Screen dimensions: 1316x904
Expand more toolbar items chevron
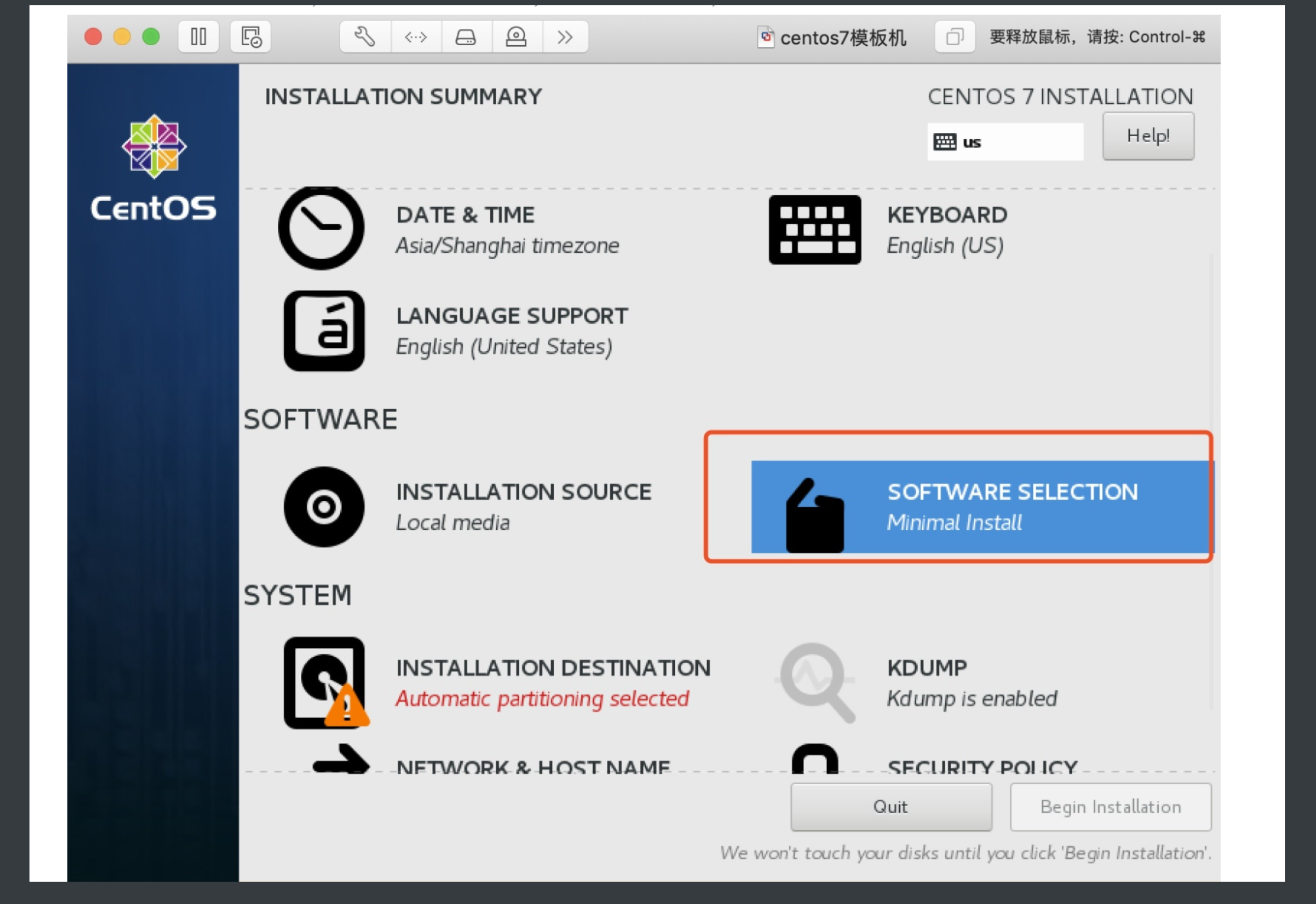[565, 37]
